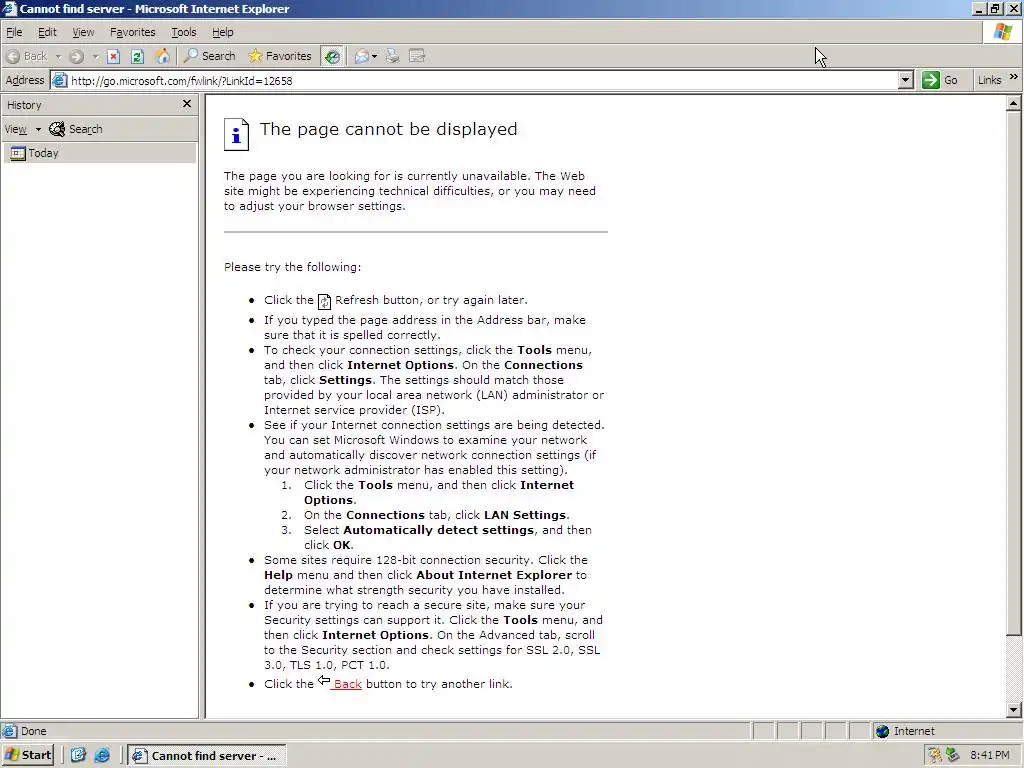This screenshot has height=768, width=1024.
Task: Click Search in the History panel
Action: (x=76, y=129)
